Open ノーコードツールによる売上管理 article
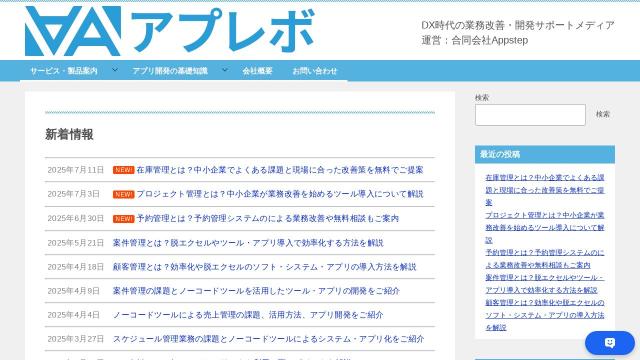The image size is (640, 360). point(248,315)
